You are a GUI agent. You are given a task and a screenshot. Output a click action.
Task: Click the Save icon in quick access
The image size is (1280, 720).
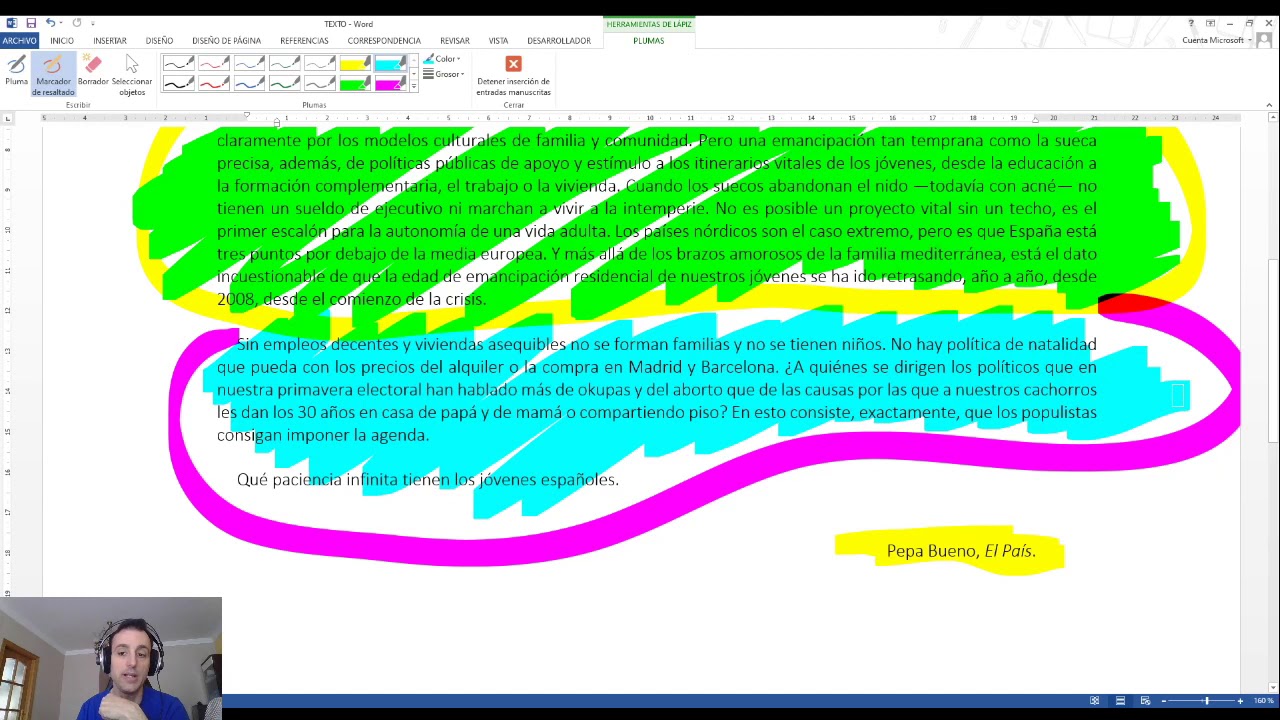pos(31,23)
